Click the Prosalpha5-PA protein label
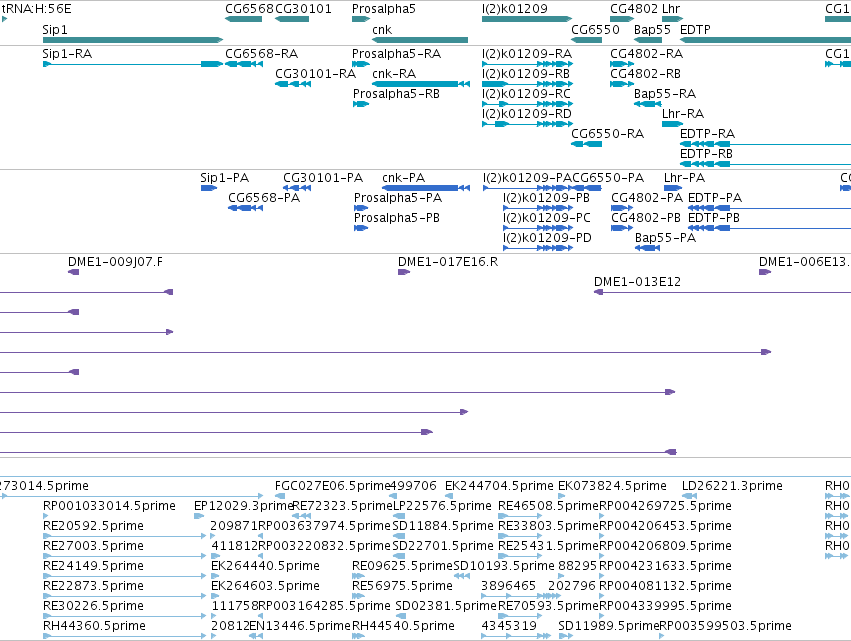This screenshot has height=641, width=851. (398, 198)
